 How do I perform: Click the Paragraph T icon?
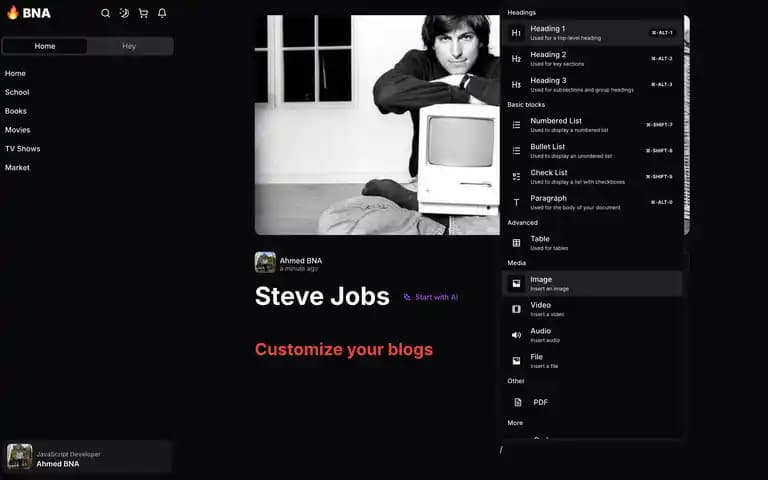516,202
